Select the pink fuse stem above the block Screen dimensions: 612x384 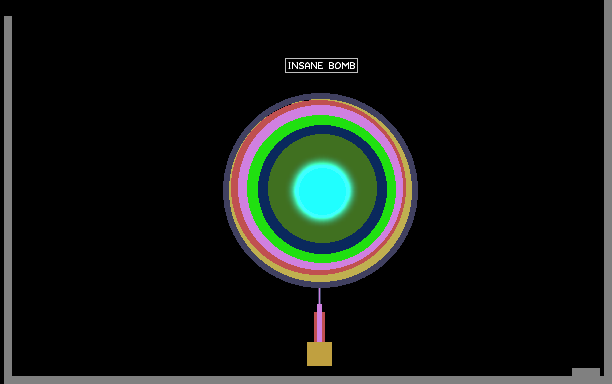319,323
